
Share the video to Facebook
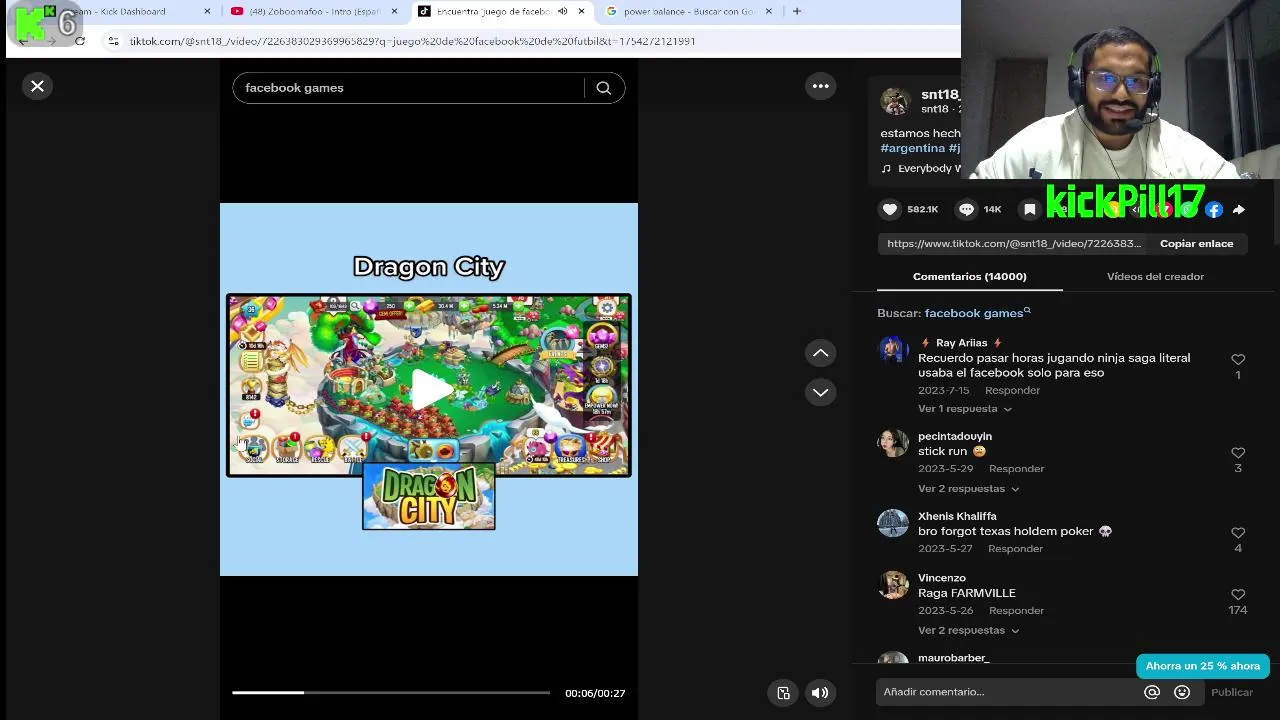point(1214,209)
